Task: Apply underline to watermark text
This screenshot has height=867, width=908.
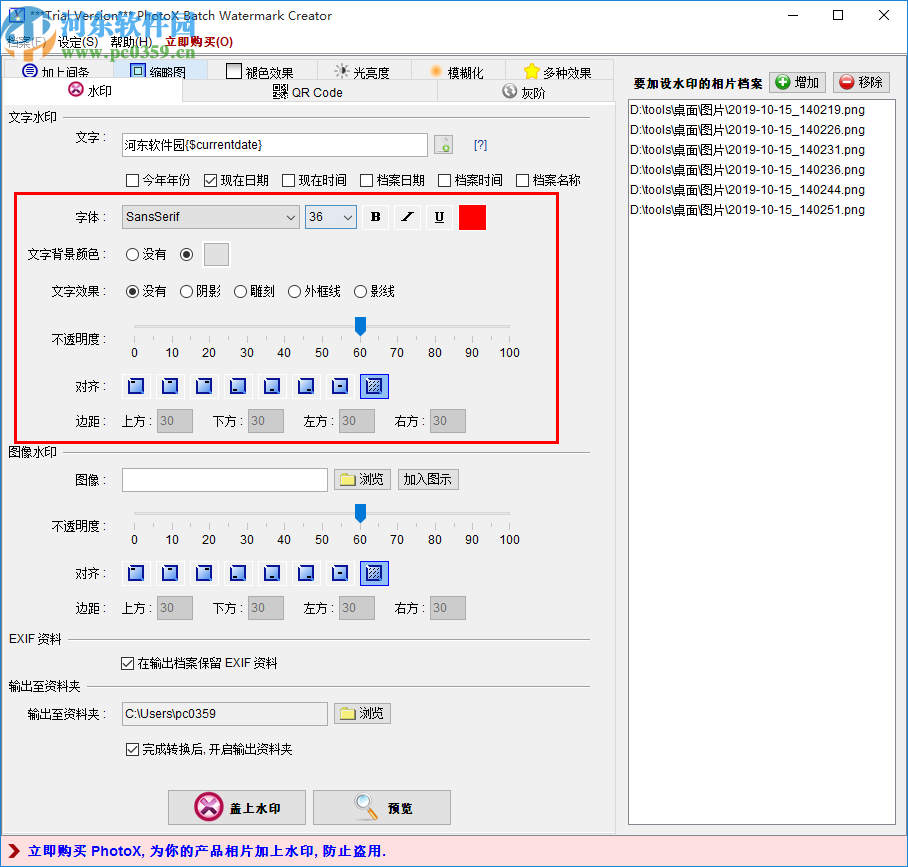Action: coord(439,217)
